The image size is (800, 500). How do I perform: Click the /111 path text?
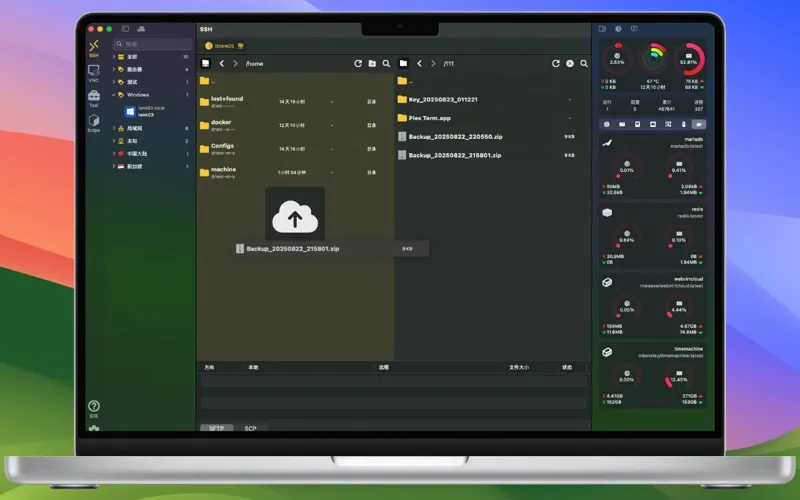[x=448, y=64]
